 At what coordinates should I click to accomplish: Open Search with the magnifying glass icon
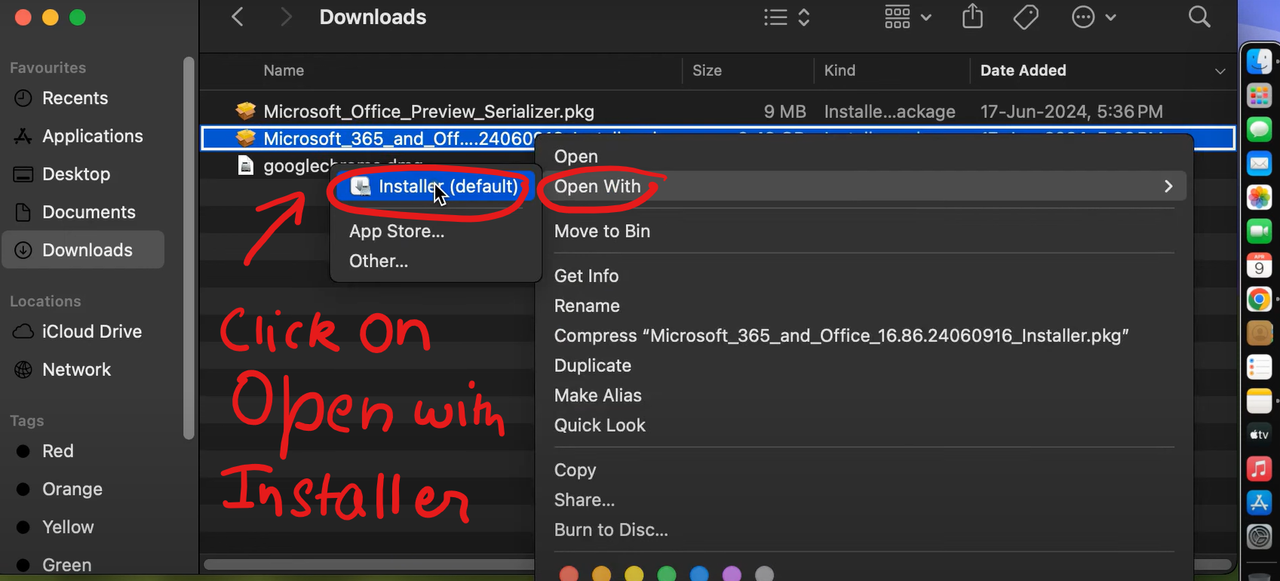click(1199, 17)
